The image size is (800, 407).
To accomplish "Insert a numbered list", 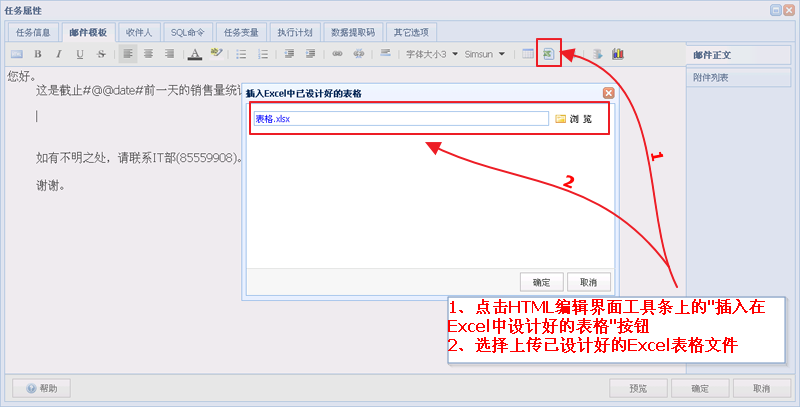I will coord(263,54).
